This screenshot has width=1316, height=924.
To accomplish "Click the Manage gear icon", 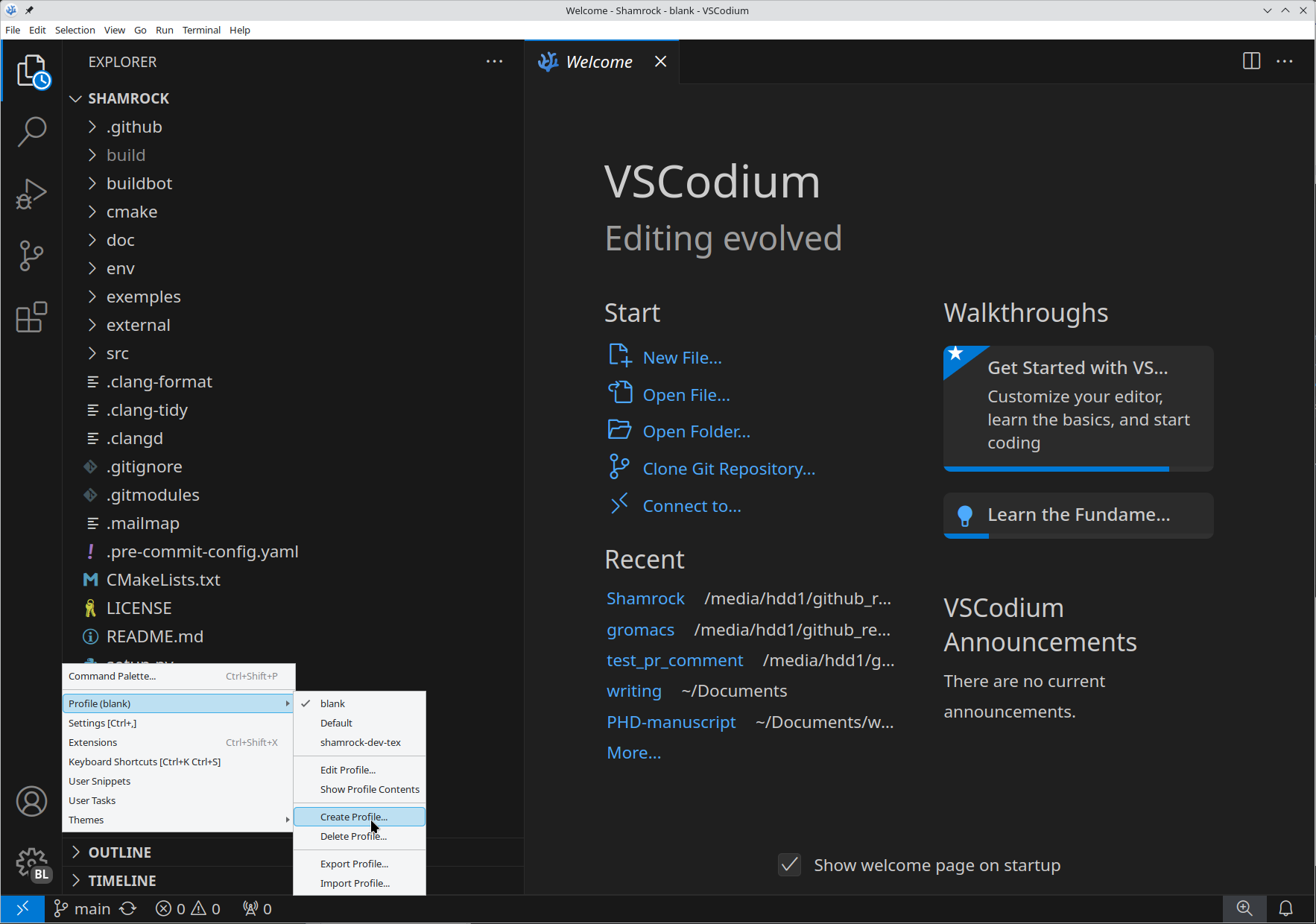I will 32,864.
